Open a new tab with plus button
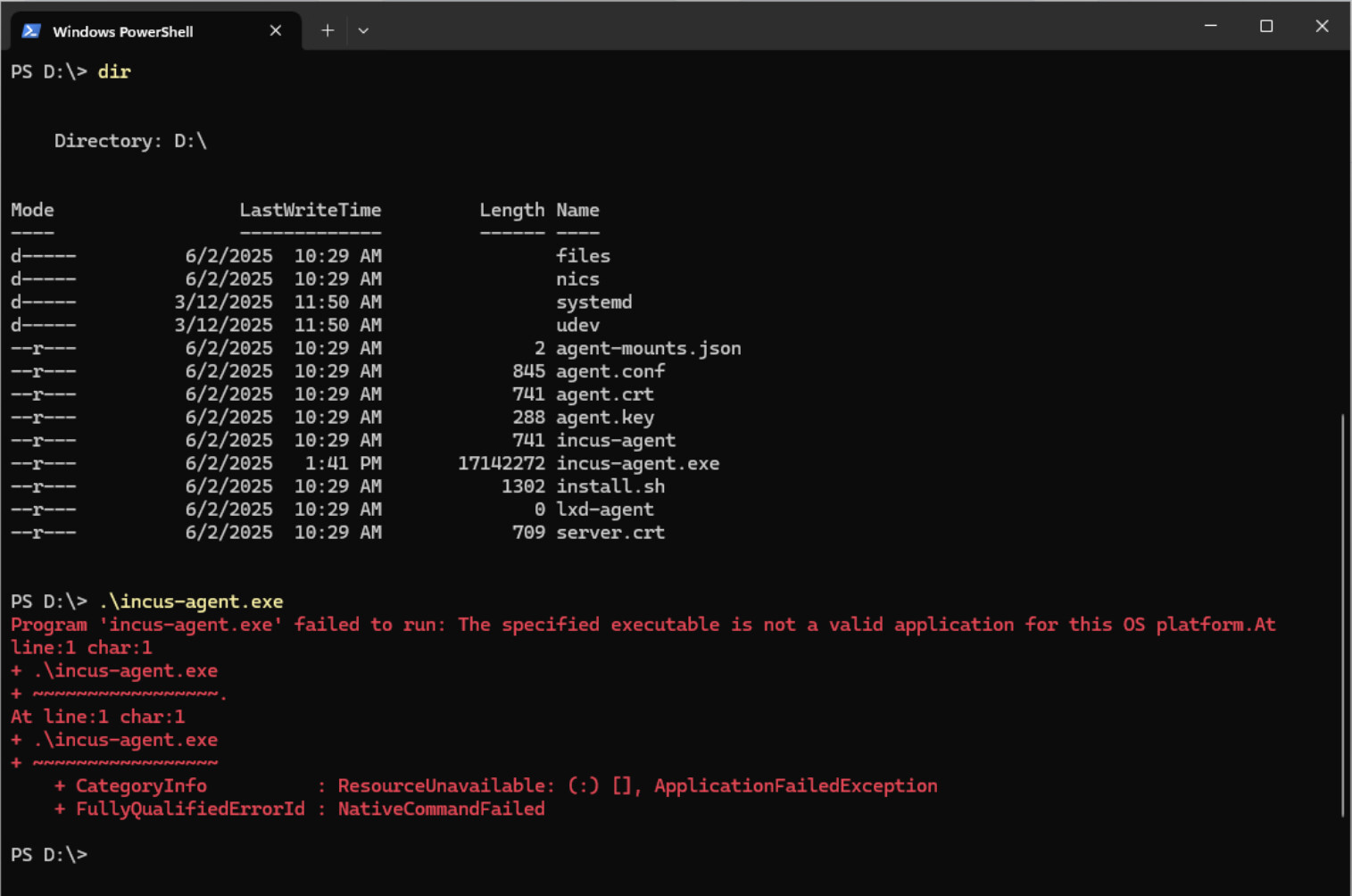 [x=328, y=30]
